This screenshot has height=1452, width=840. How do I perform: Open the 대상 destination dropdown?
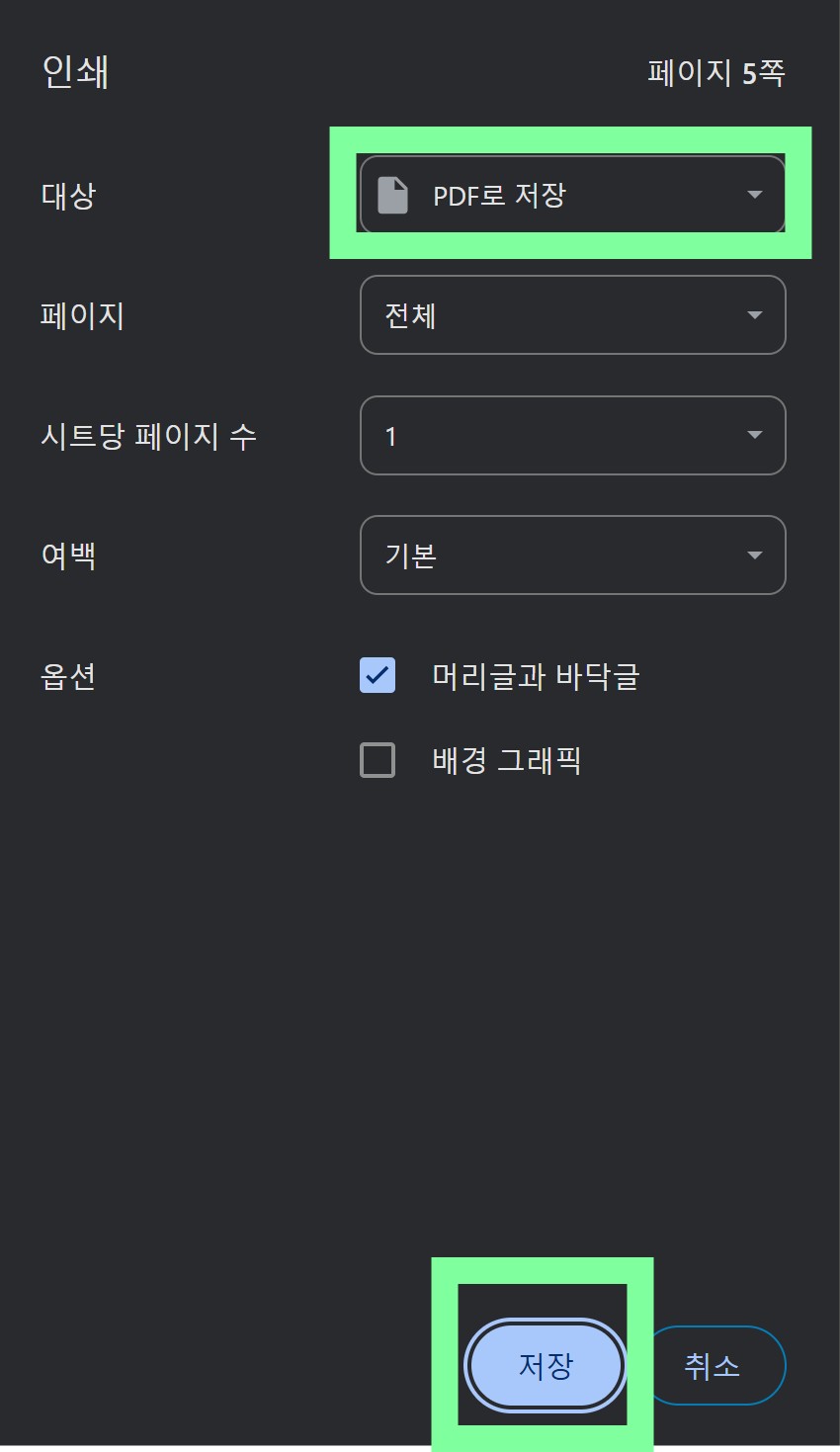tap(571, 194)
